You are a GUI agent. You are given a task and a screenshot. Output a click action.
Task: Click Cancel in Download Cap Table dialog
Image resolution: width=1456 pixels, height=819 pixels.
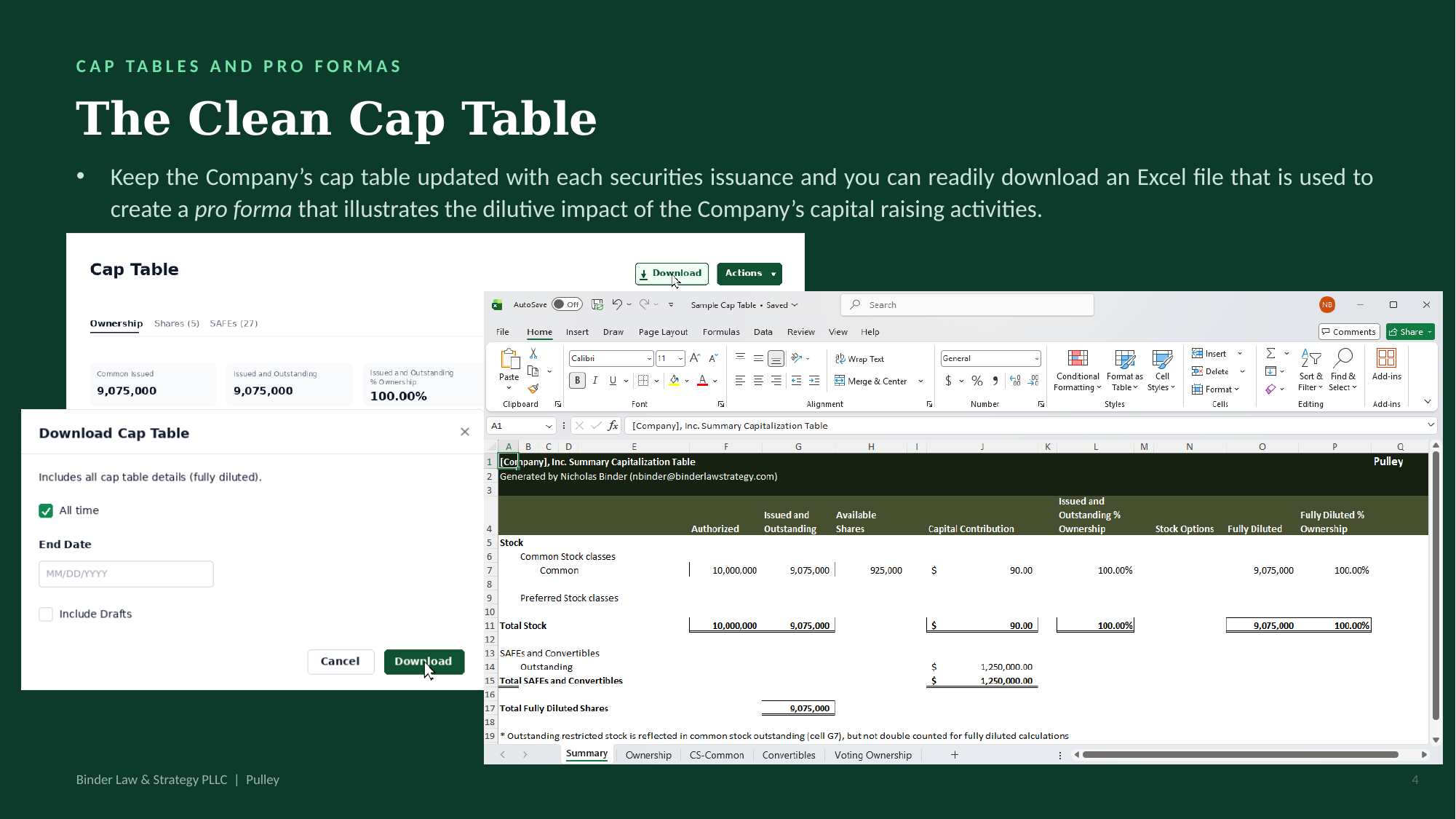tap(340, 662)
